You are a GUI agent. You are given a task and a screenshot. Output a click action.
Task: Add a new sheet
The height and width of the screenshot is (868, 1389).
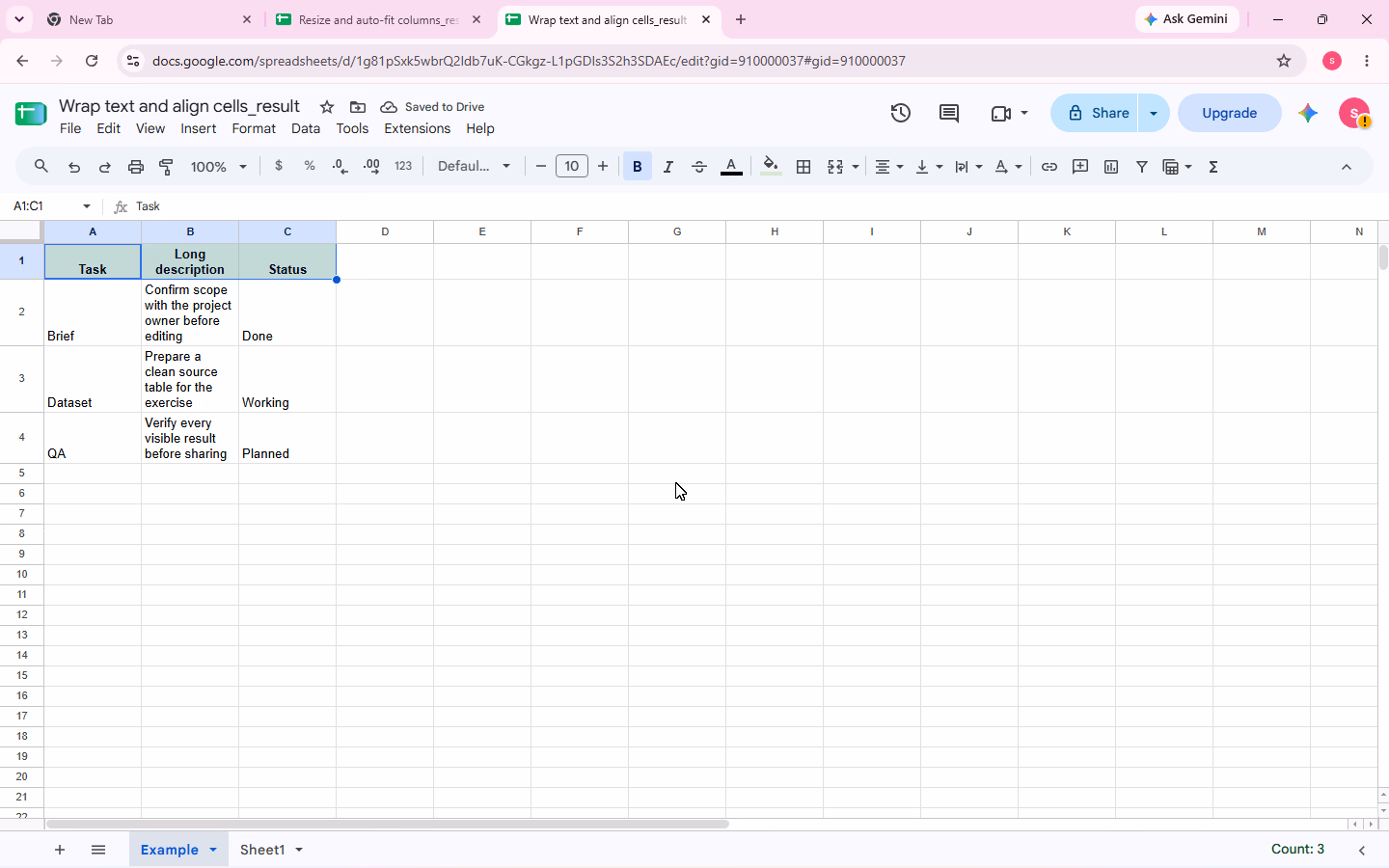pos(60,850)
